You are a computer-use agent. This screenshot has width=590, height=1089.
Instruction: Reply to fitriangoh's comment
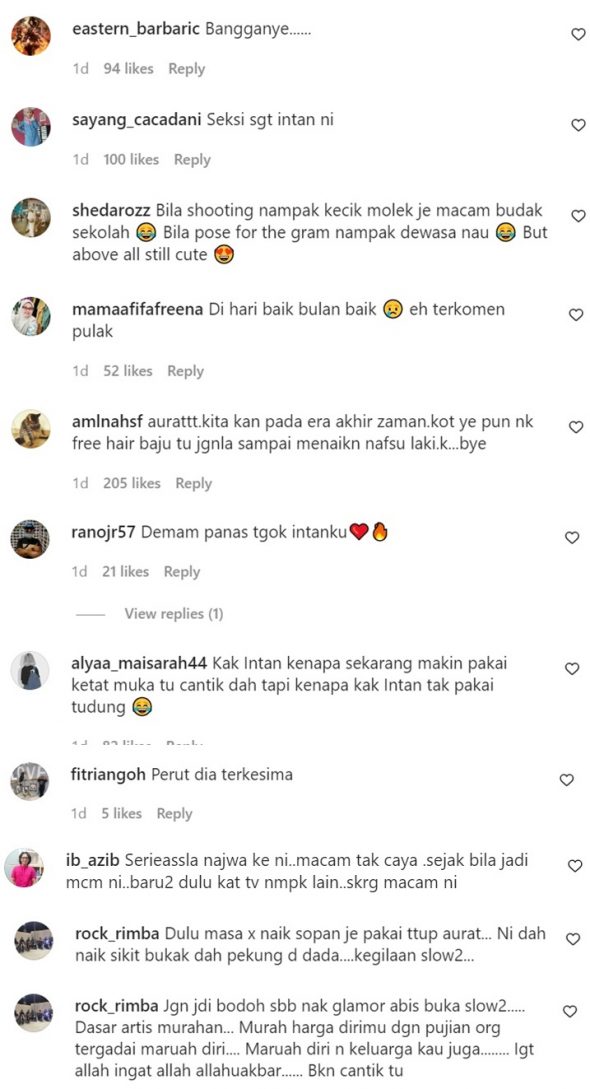point(174,813)
